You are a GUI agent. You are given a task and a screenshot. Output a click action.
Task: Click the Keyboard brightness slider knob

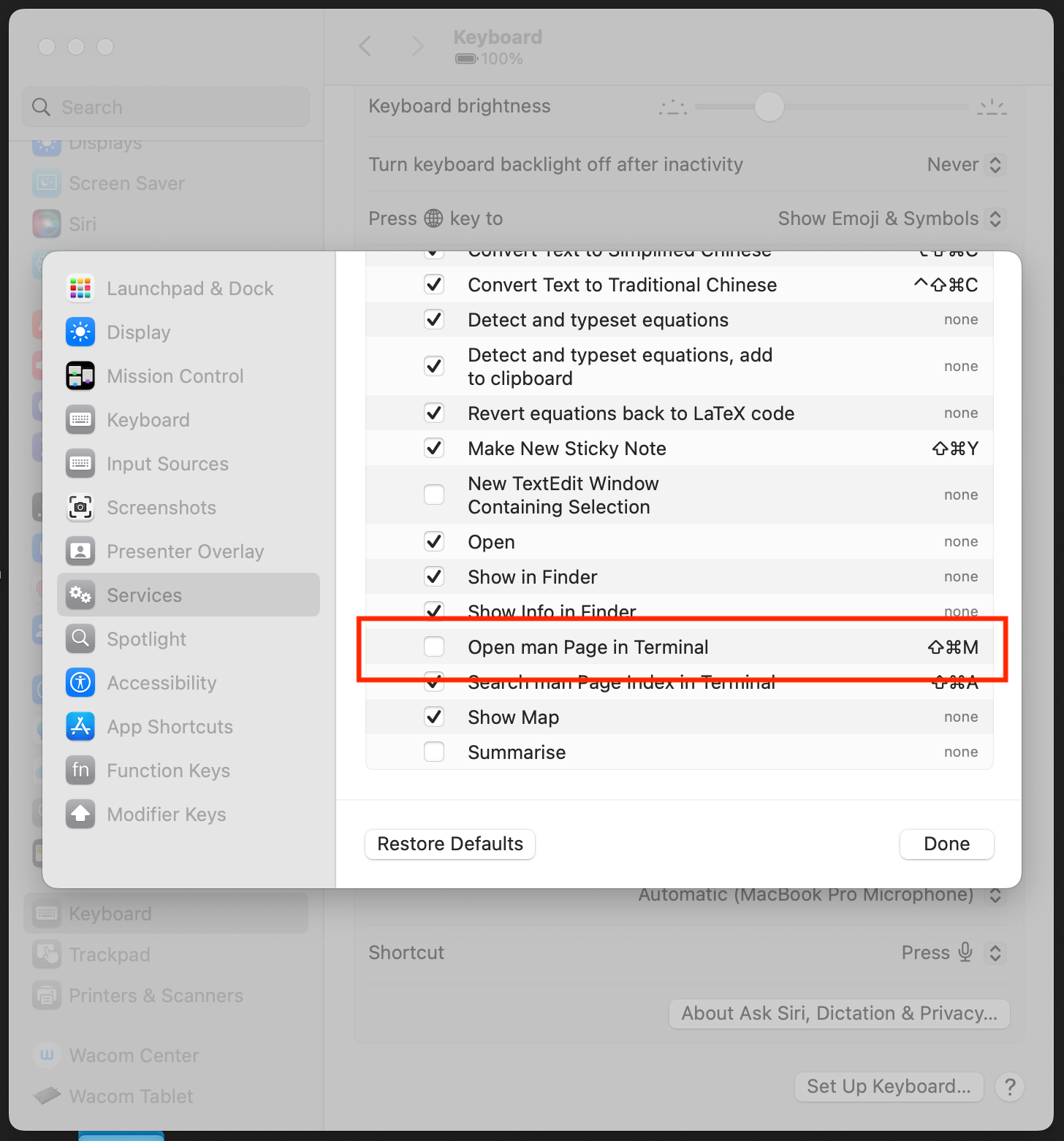coord(769,107)
